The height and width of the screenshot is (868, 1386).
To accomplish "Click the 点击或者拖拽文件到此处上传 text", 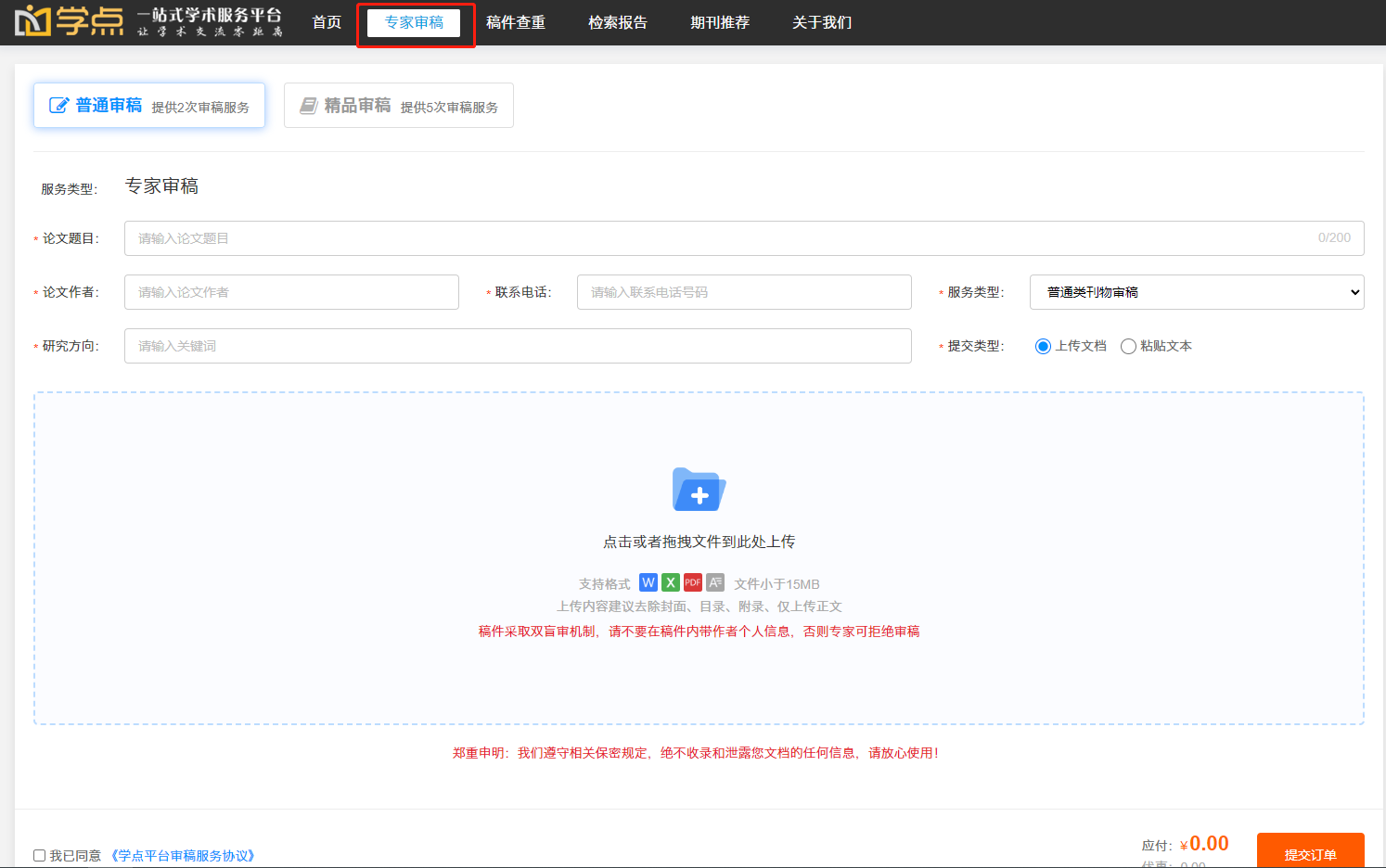I will pyautogui.click(x=699, y=542).
